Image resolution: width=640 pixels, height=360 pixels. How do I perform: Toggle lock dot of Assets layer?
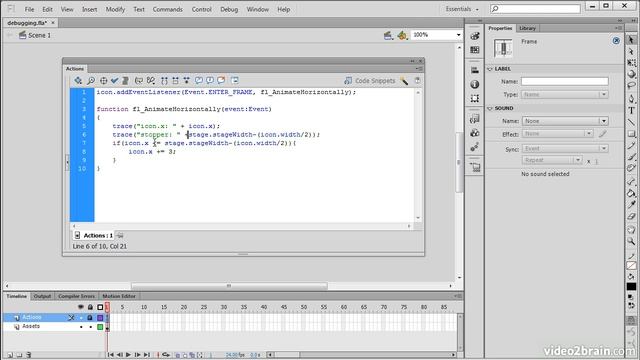(x=90, y=327)
